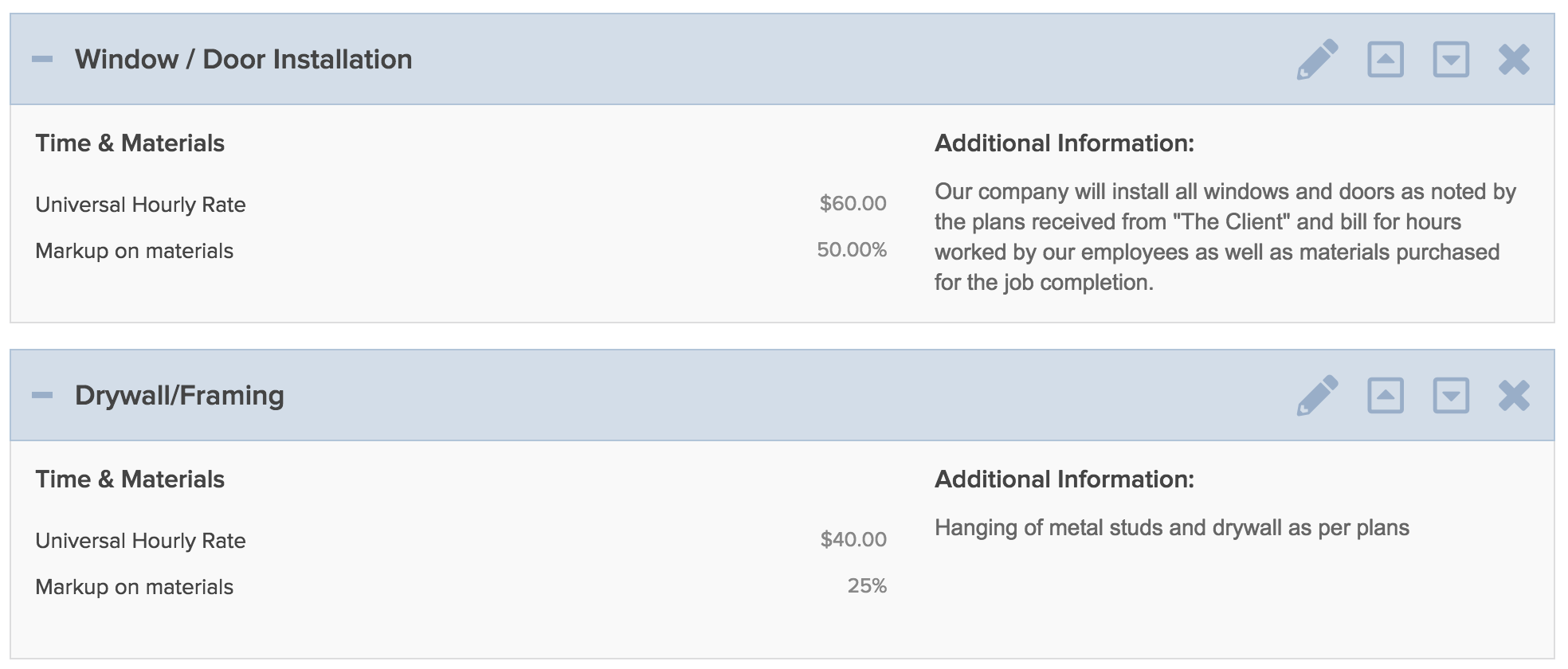Edit the Window / Door Installation section with pencil

1317,60
